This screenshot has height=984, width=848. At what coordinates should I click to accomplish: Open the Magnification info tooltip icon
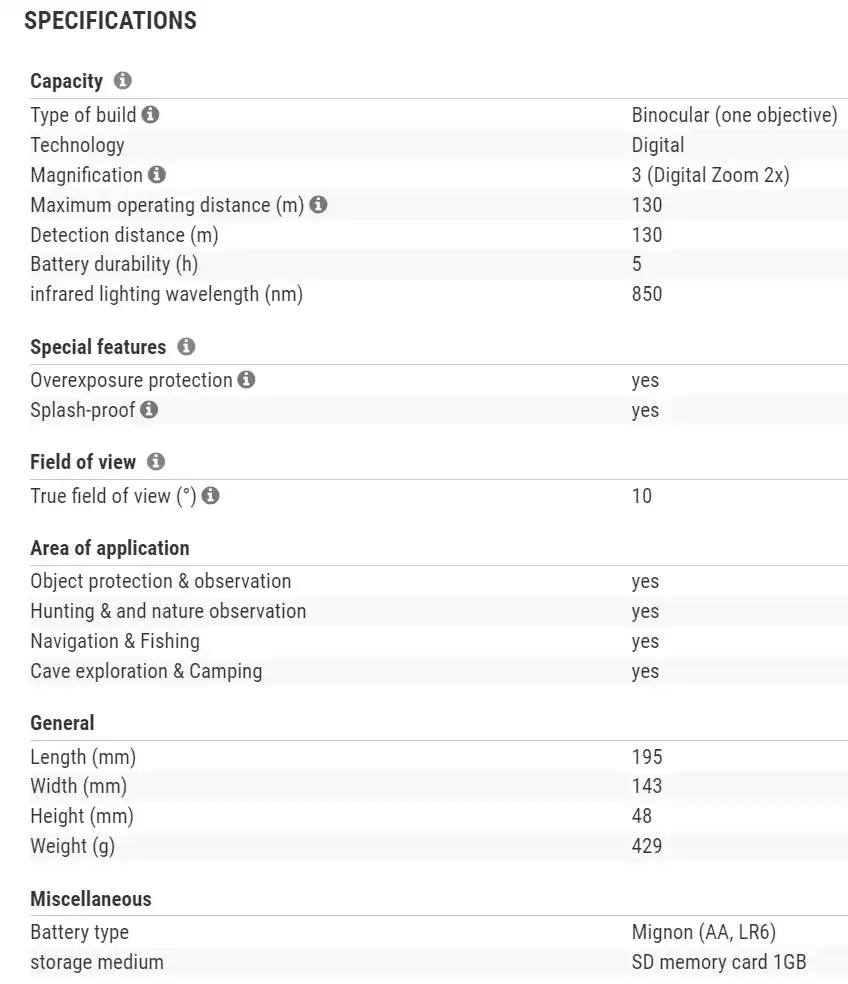(156, 175)
